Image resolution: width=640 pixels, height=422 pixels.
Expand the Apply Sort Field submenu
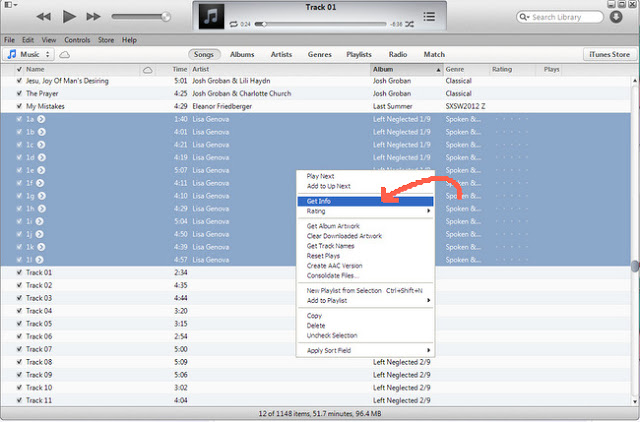[x=365, y=351]
